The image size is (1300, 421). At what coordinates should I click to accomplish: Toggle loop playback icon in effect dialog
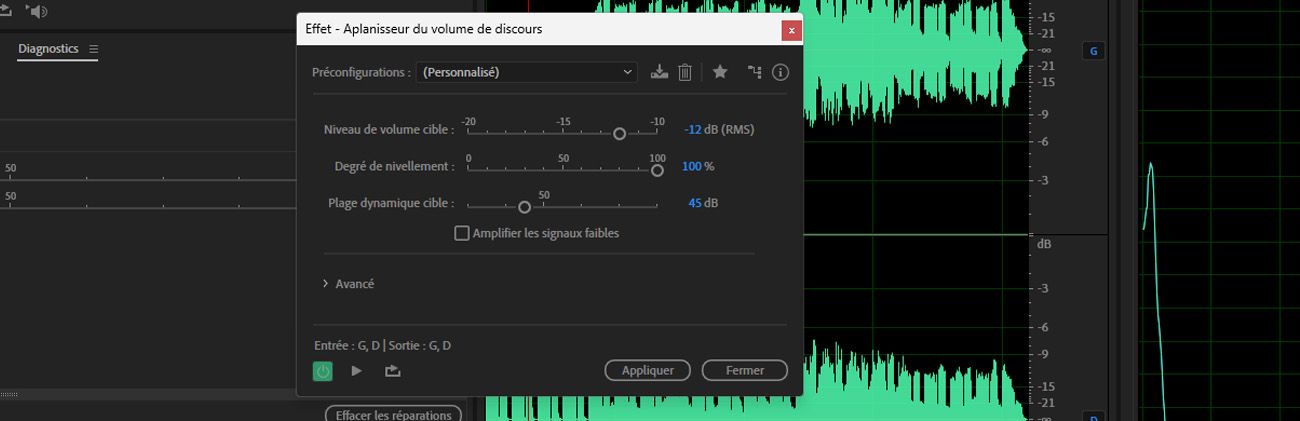[392, 371]
